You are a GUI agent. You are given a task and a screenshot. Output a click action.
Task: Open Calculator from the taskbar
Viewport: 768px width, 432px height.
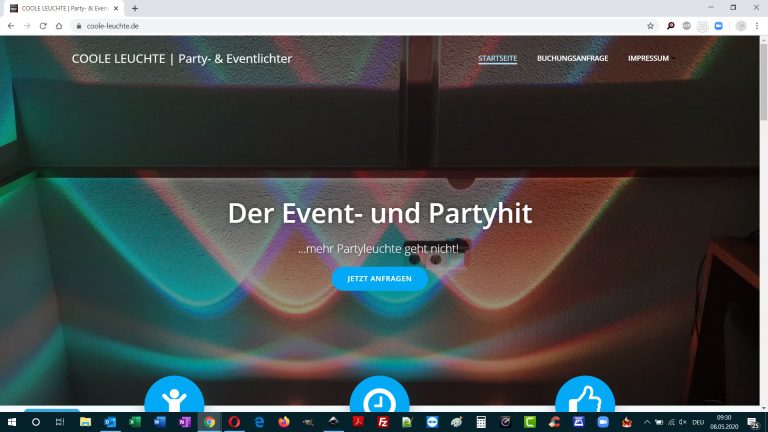click(x=481, y=422)
